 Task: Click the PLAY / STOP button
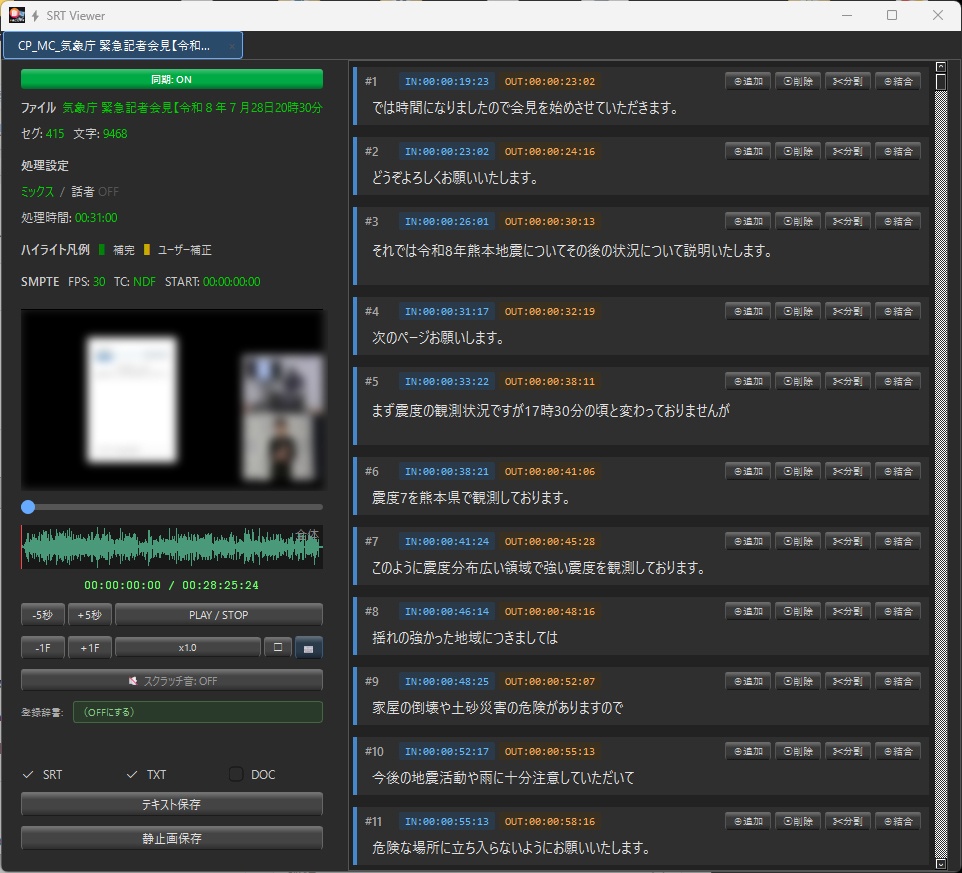click(x=218, y=615)
